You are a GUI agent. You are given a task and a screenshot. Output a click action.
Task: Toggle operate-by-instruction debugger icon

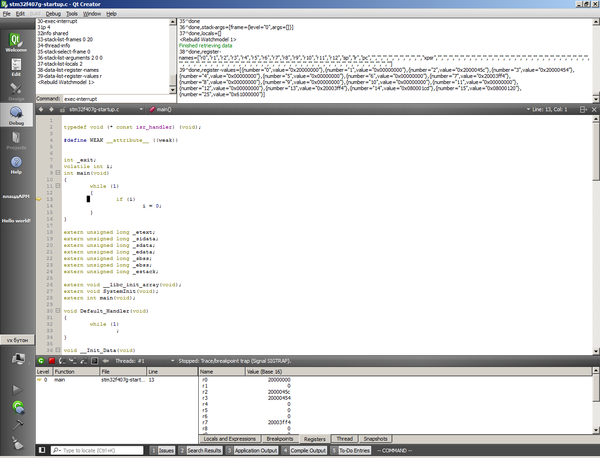95,361
